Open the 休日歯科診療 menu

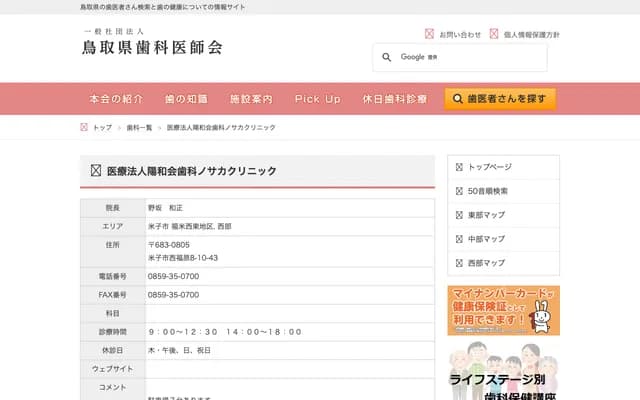coord(395,99)
